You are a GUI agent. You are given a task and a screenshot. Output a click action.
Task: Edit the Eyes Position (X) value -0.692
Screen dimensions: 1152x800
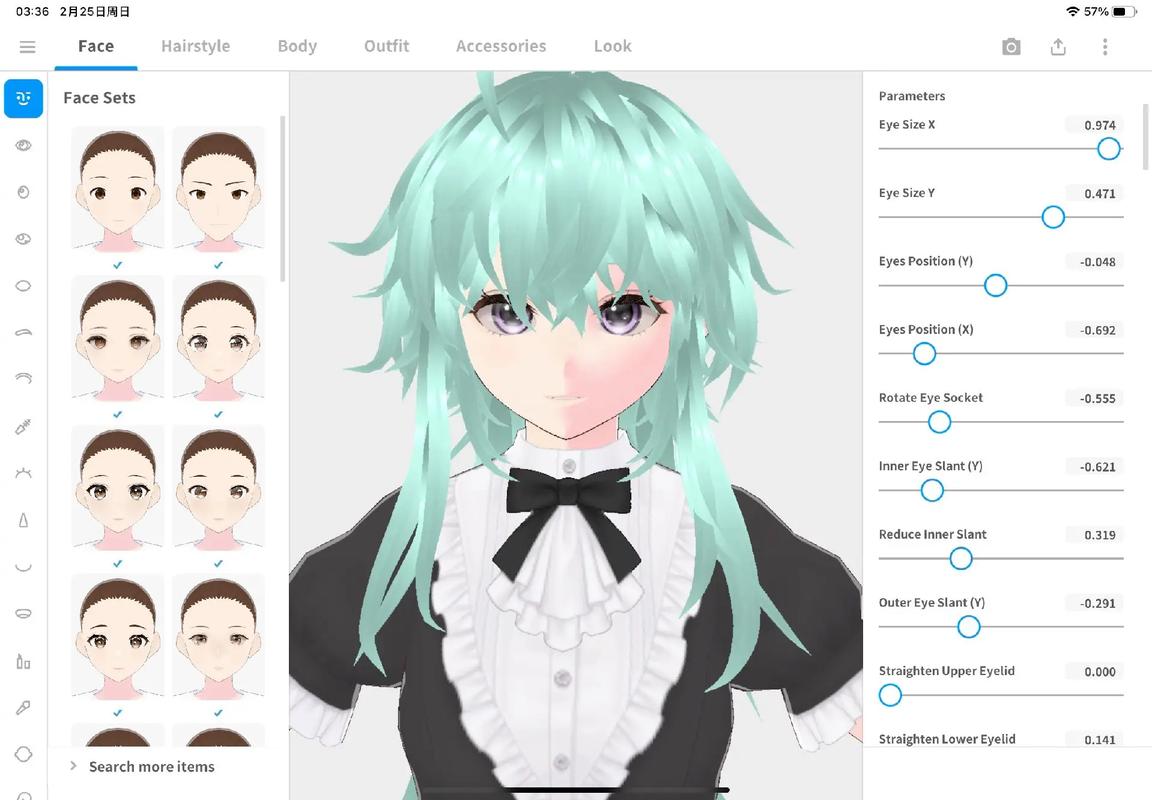(1095, 331)
